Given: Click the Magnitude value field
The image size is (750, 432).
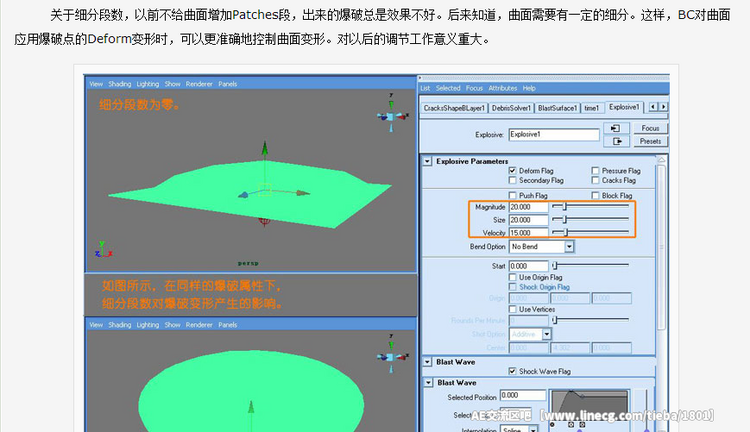Looking at the screenshot, I should click(x=529, y=207).
